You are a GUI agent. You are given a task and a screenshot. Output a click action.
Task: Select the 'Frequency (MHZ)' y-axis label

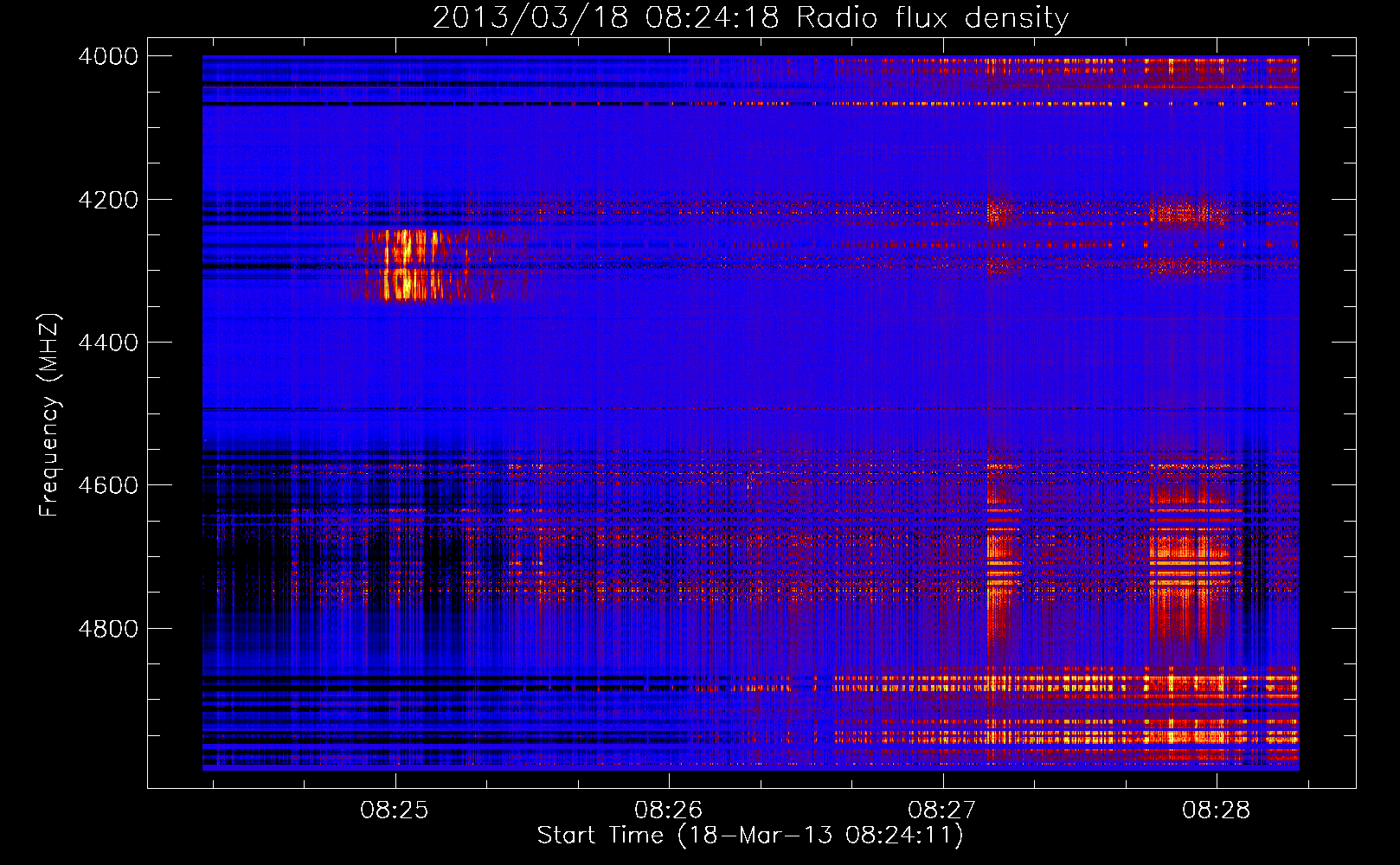49,415
